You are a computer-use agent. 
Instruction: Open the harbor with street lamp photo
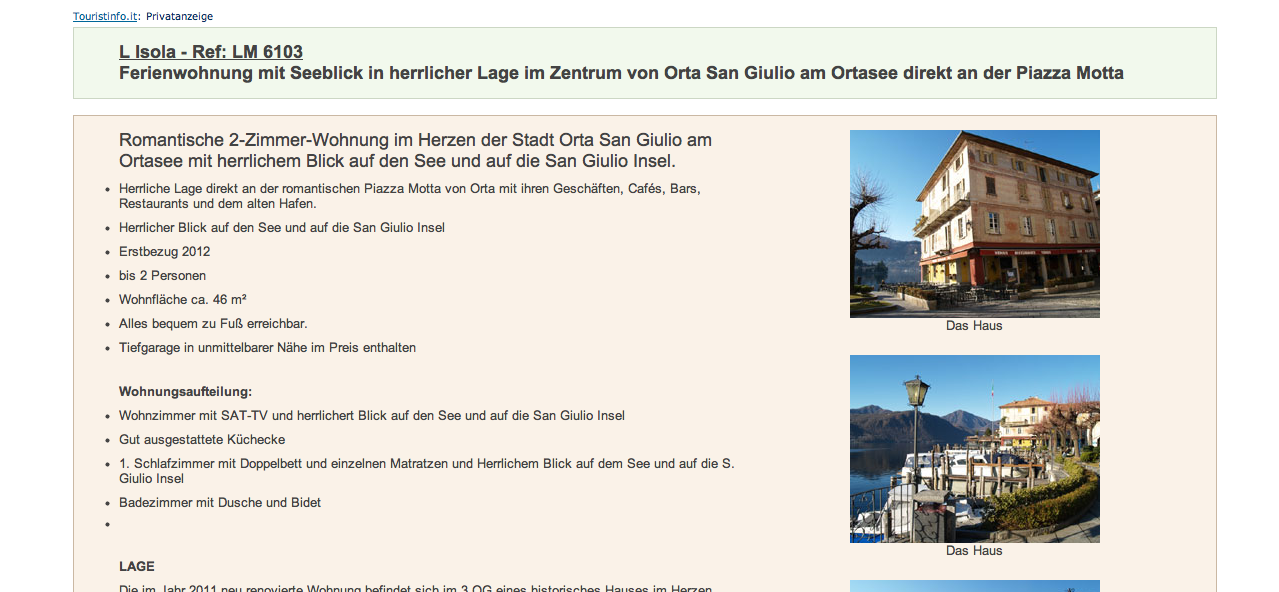click(974, 448)
